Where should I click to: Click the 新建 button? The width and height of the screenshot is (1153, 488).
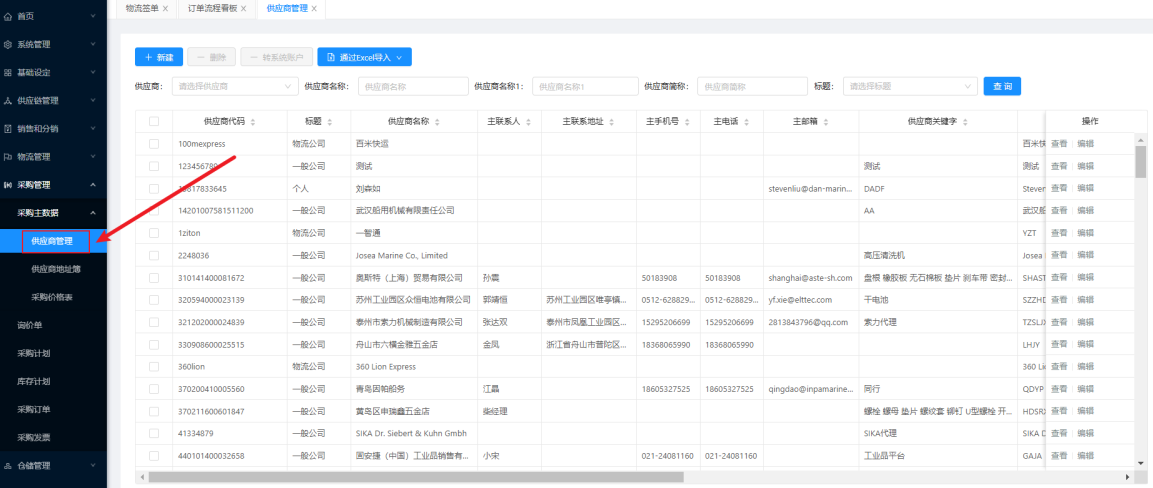point(157,58)
